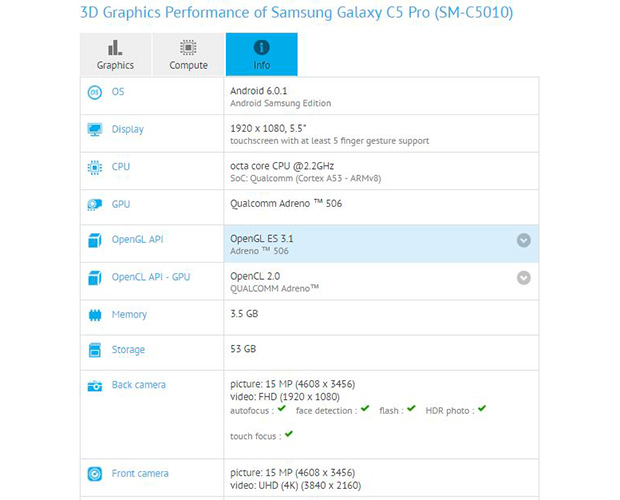Click the Memory chip icon
Screen dimensions: 620x500
point(95,315)
